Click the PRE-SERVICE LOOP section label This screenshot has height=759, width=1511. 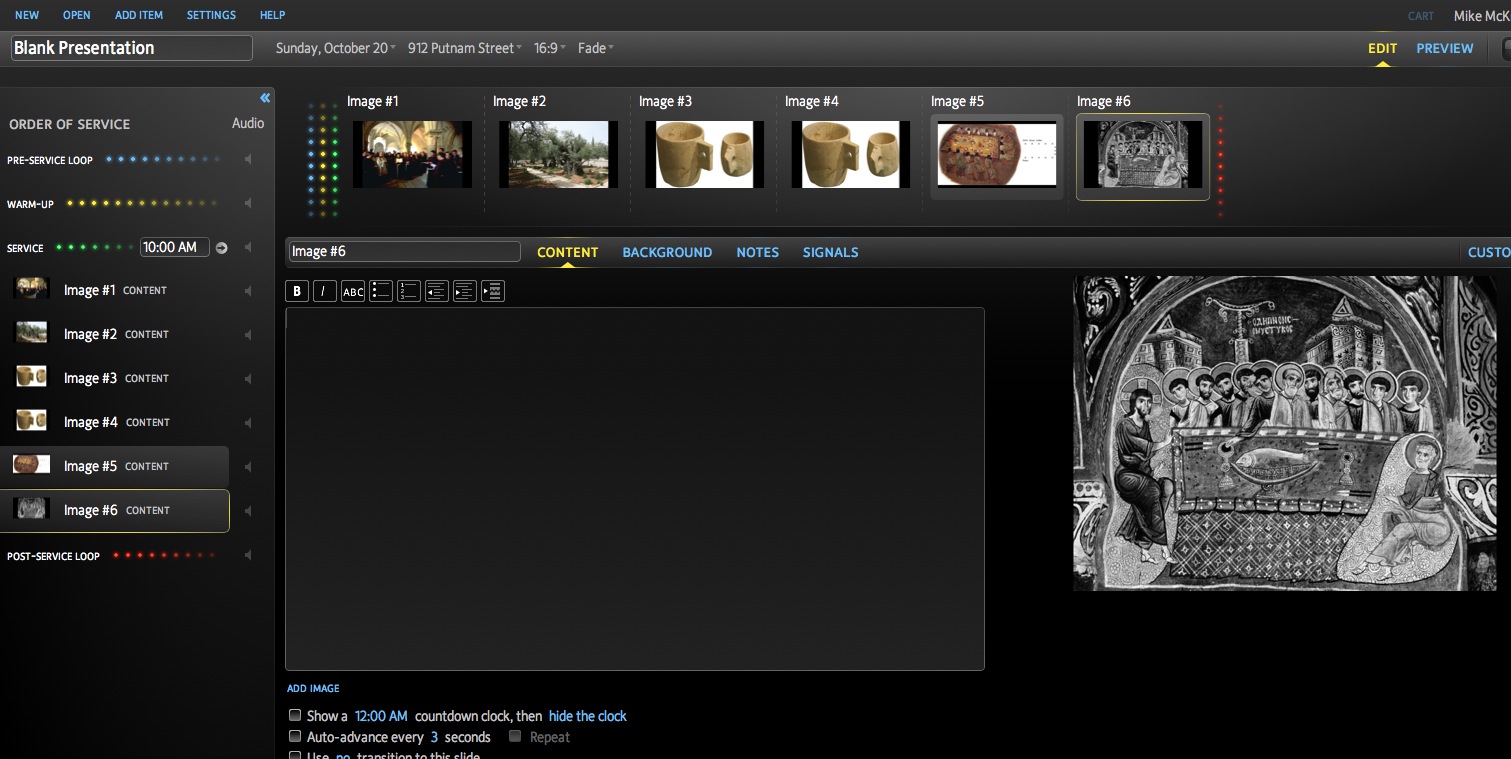[x=50, y=160]
